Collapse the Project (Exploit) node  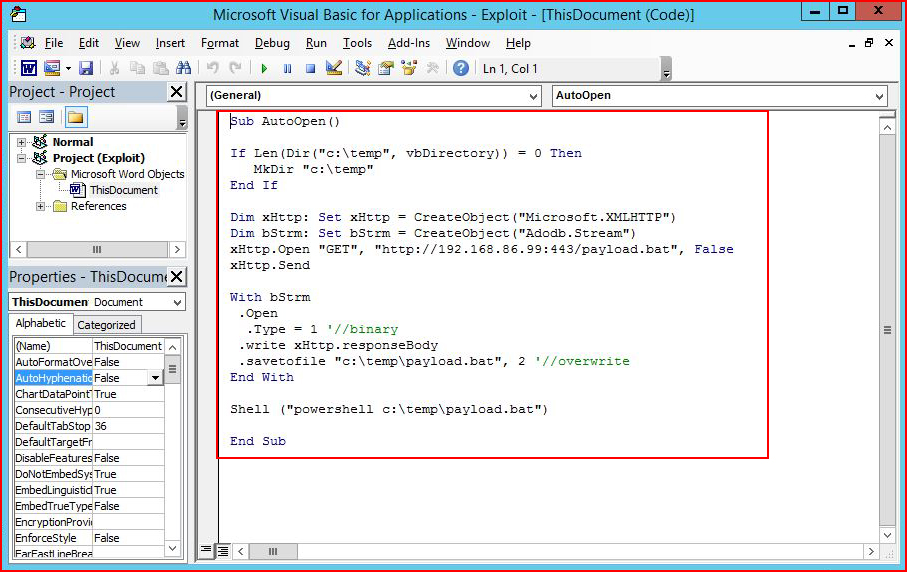(21, 158)
